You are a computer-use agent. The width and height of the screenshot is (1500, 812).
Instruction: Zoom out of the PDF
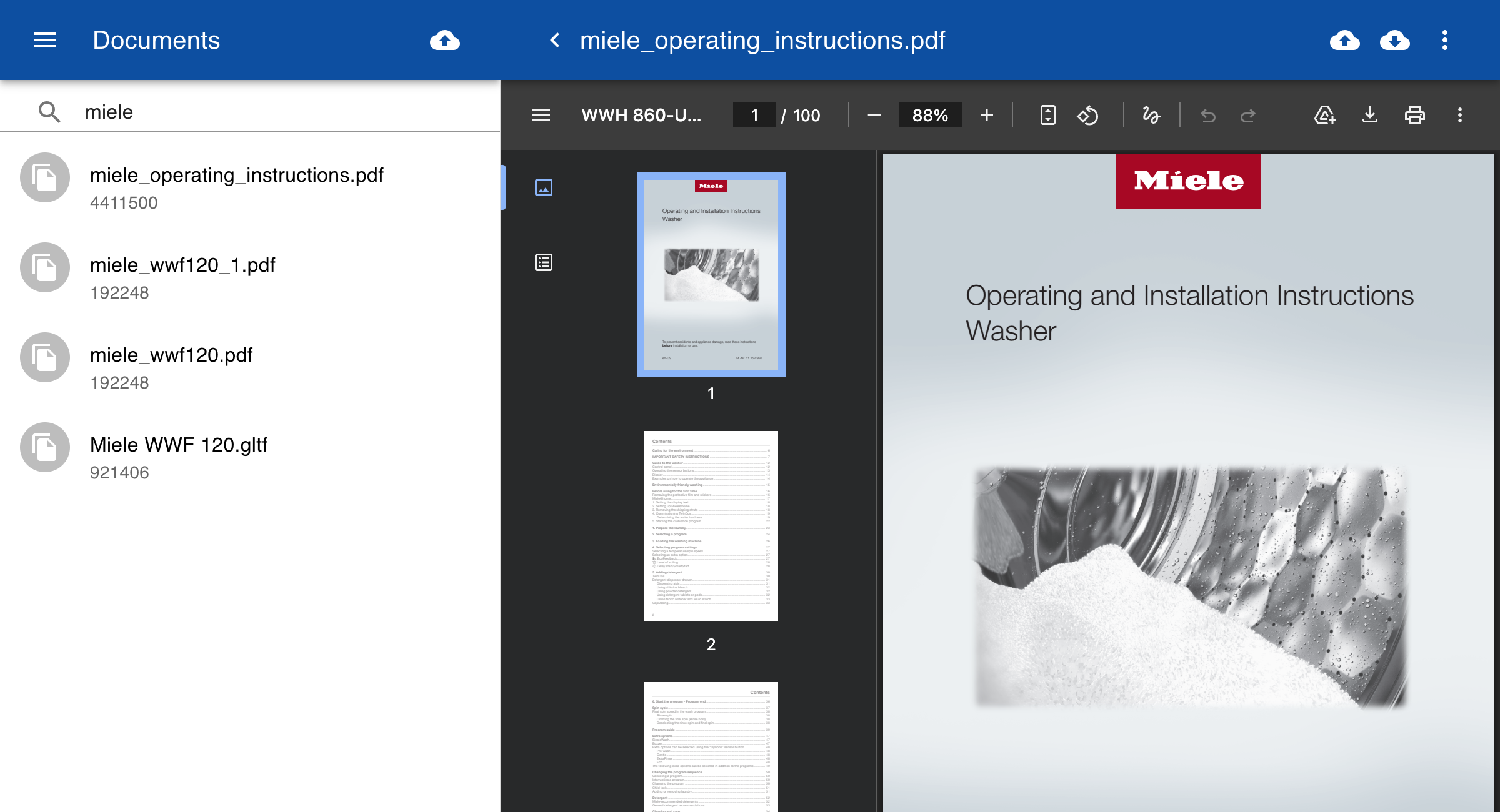pos(874,115)
